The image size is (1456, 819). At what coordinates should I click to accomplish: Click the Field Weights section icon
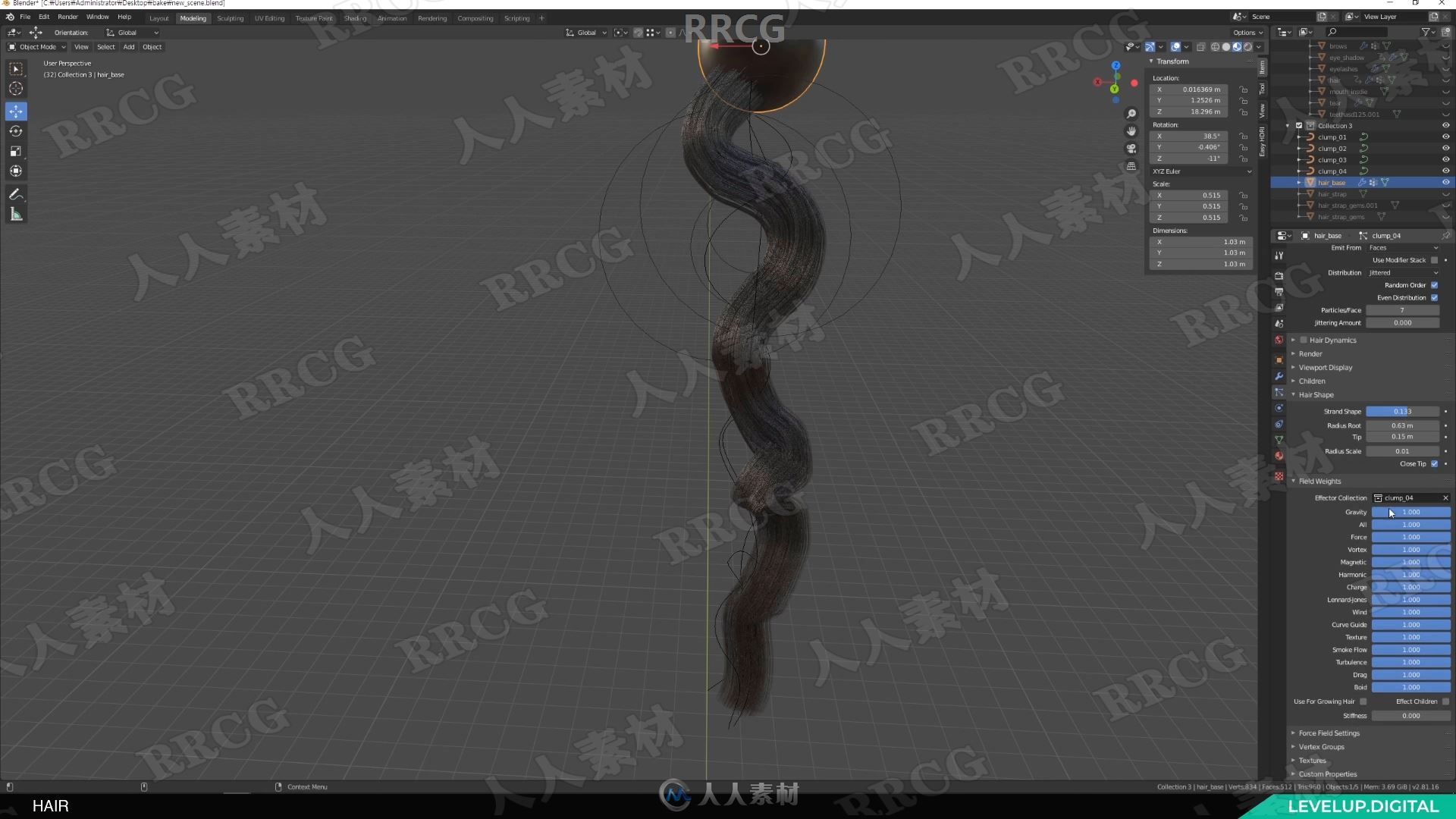coord(1293,481)
